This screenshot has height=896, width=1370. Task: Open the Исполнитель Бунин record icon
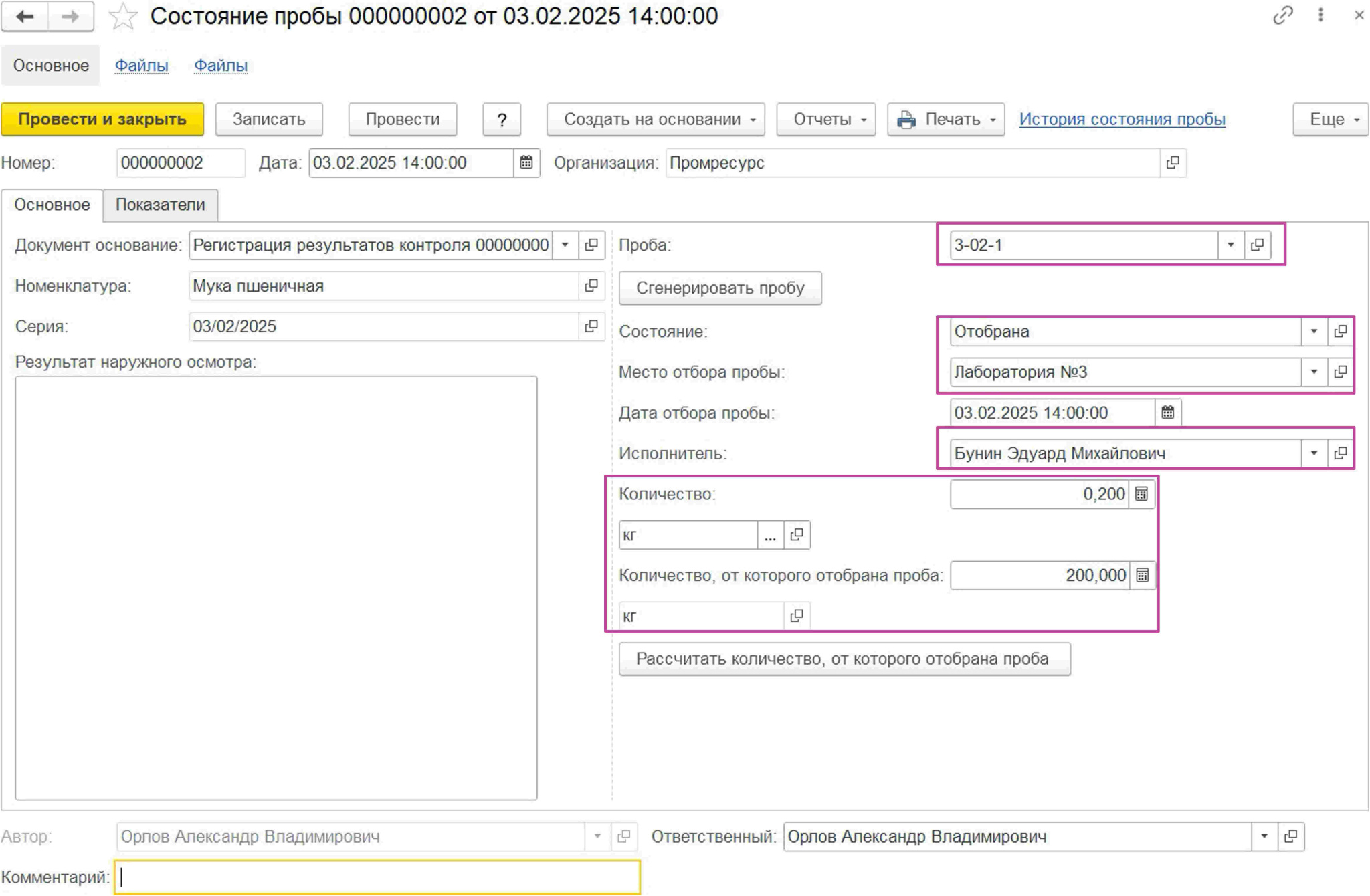coord(1340,453)
